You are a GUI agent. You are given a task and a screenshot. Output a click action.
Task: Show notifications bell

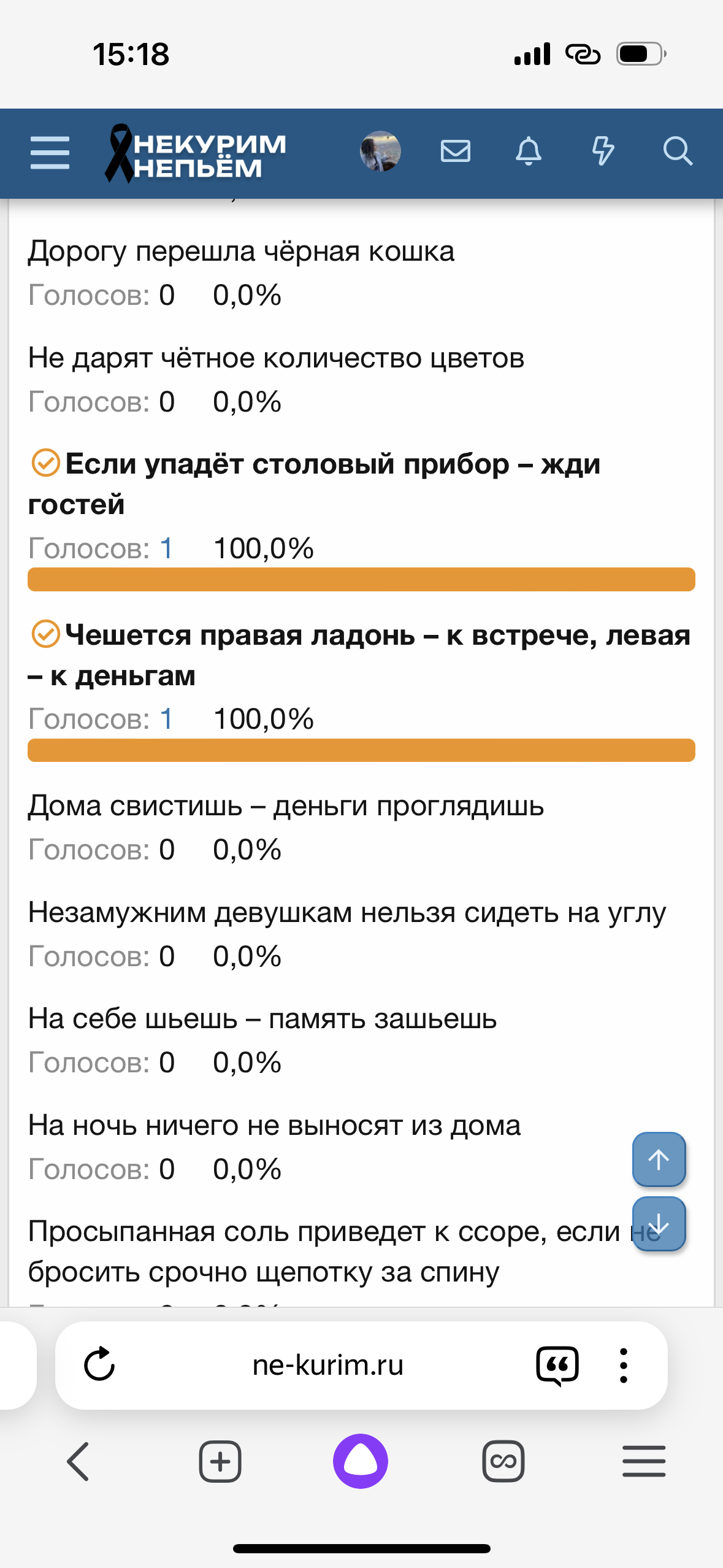(529, 151)
